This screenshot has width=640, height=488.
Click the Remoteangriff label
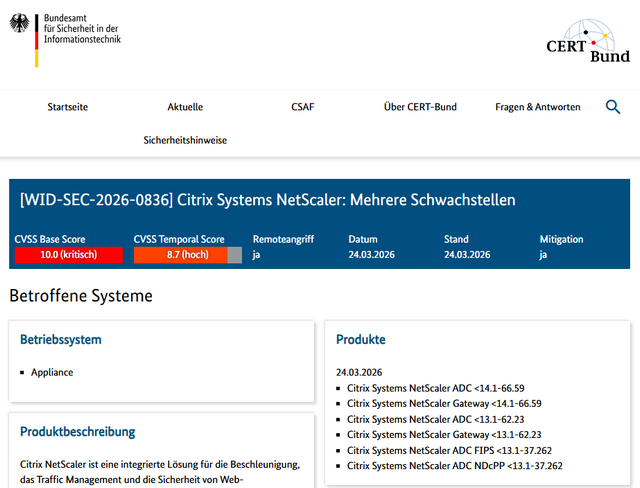283,239
